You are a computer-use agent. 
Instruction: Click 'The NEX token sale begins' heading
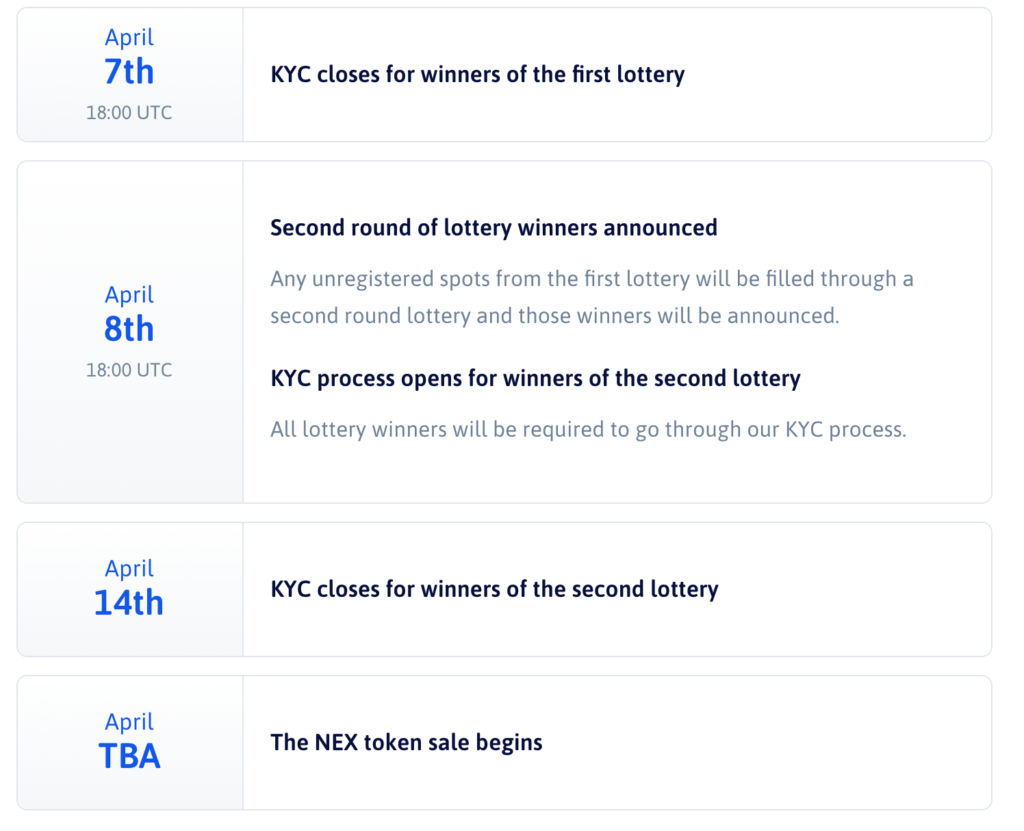click(406, 743)
